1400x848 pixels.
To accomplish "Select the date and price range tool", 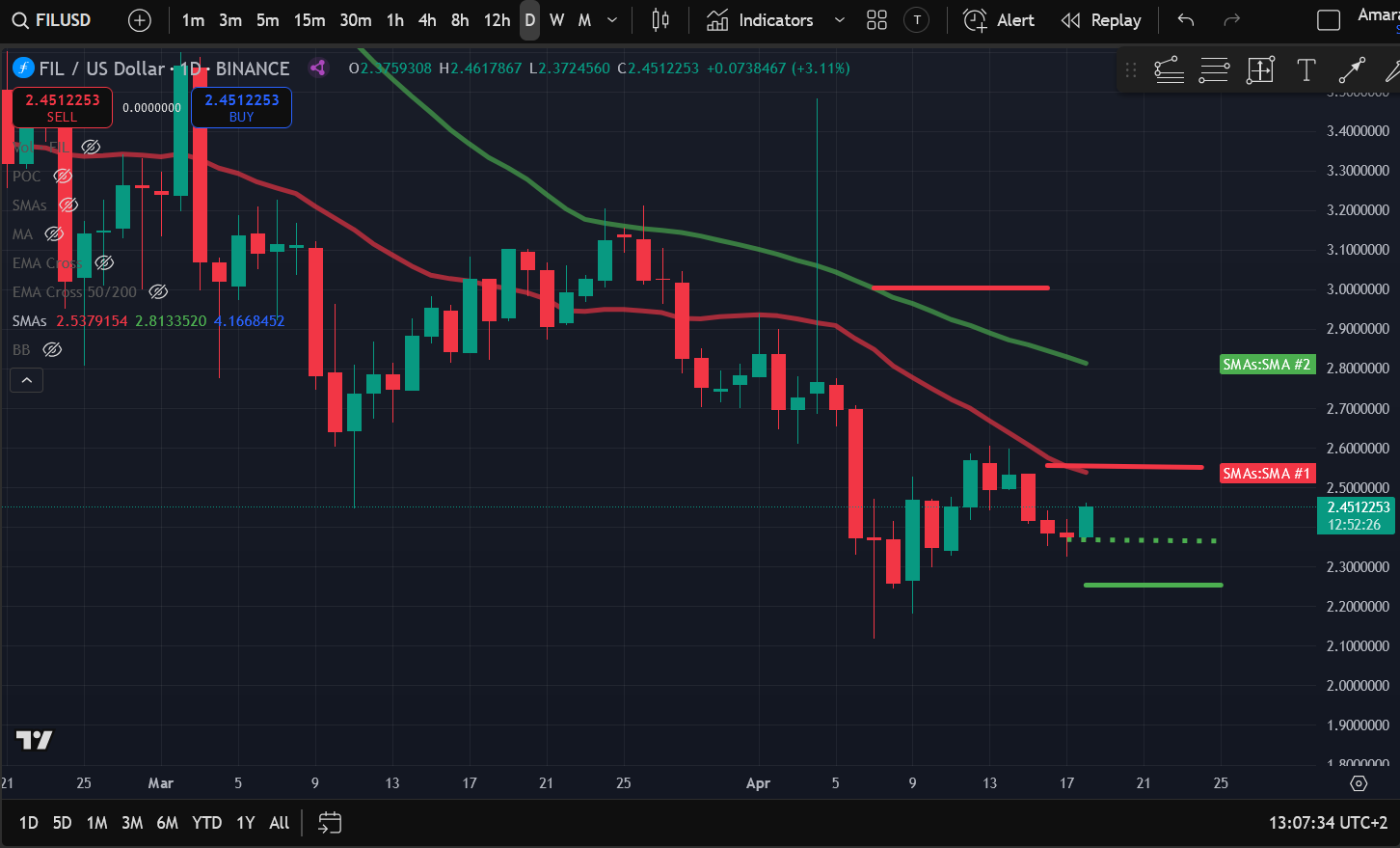I will coord(1260,69).
